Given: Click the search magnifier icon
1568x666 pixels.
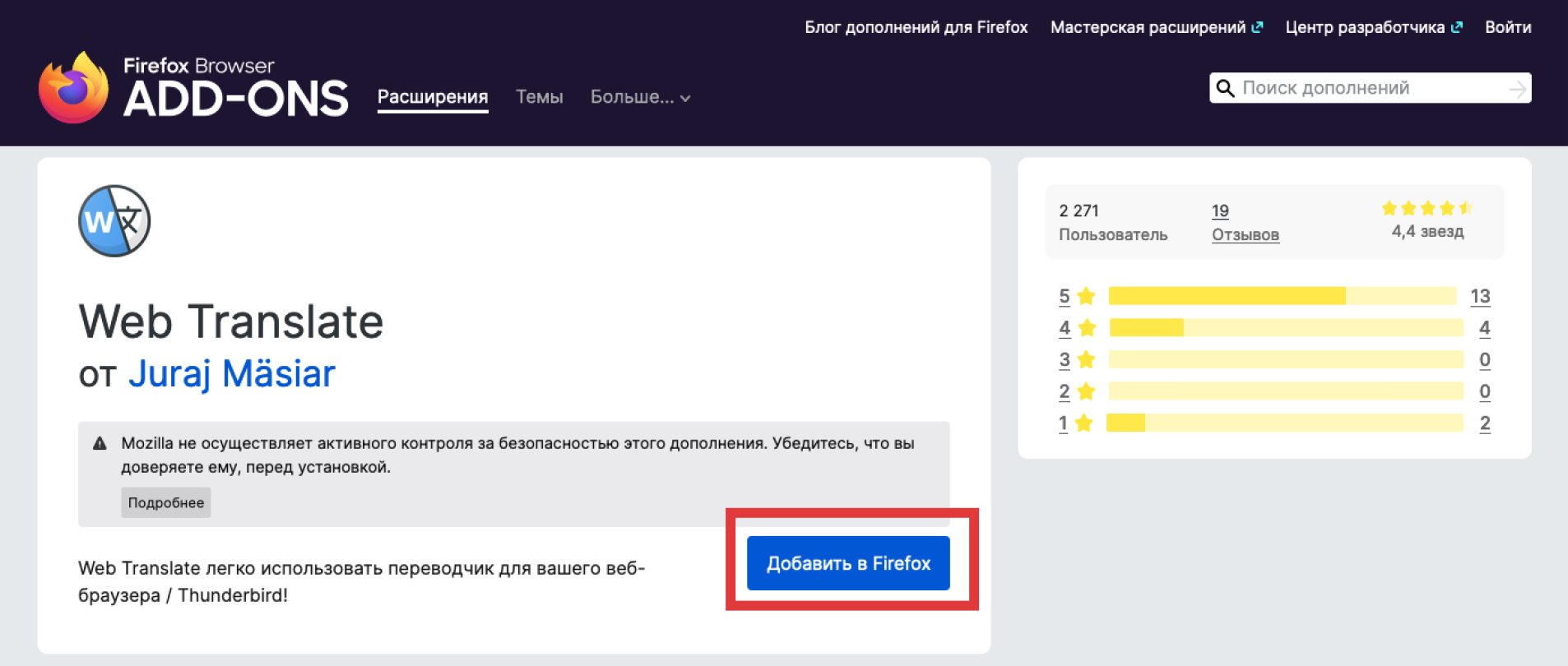Looking at the screenshot, I should point(1225,88).
